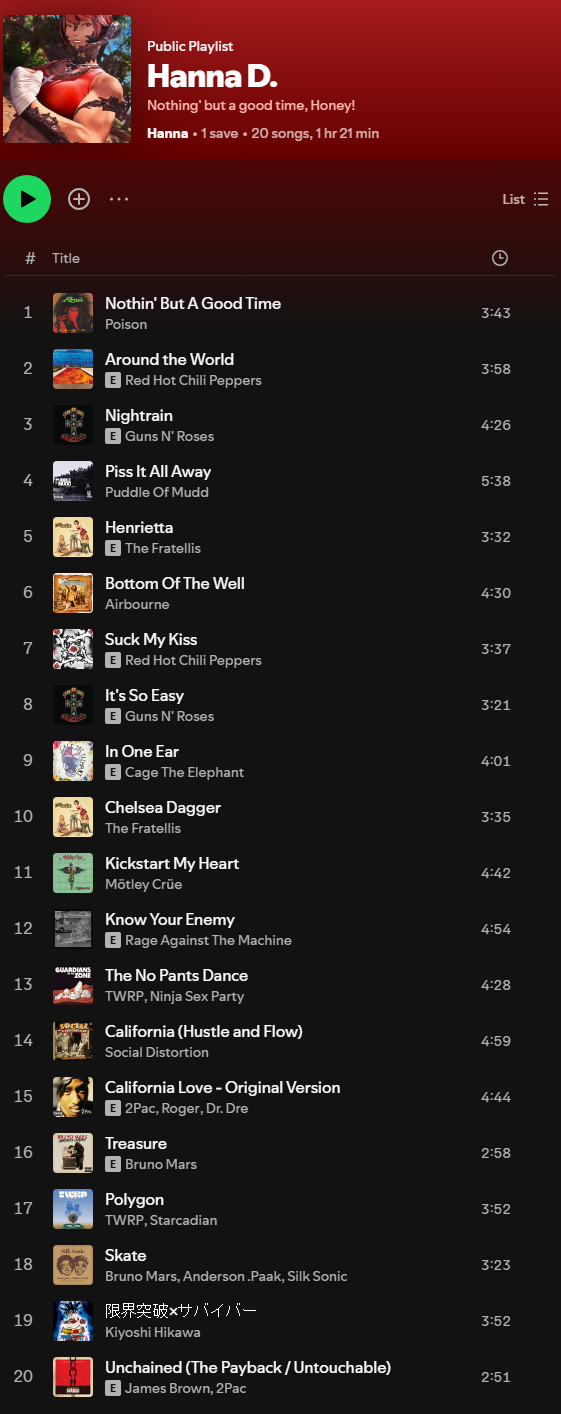Open the Hanna profile link
Image resolution: width=561 pixels, height=1414 pixels.
[x=167, y=133]
